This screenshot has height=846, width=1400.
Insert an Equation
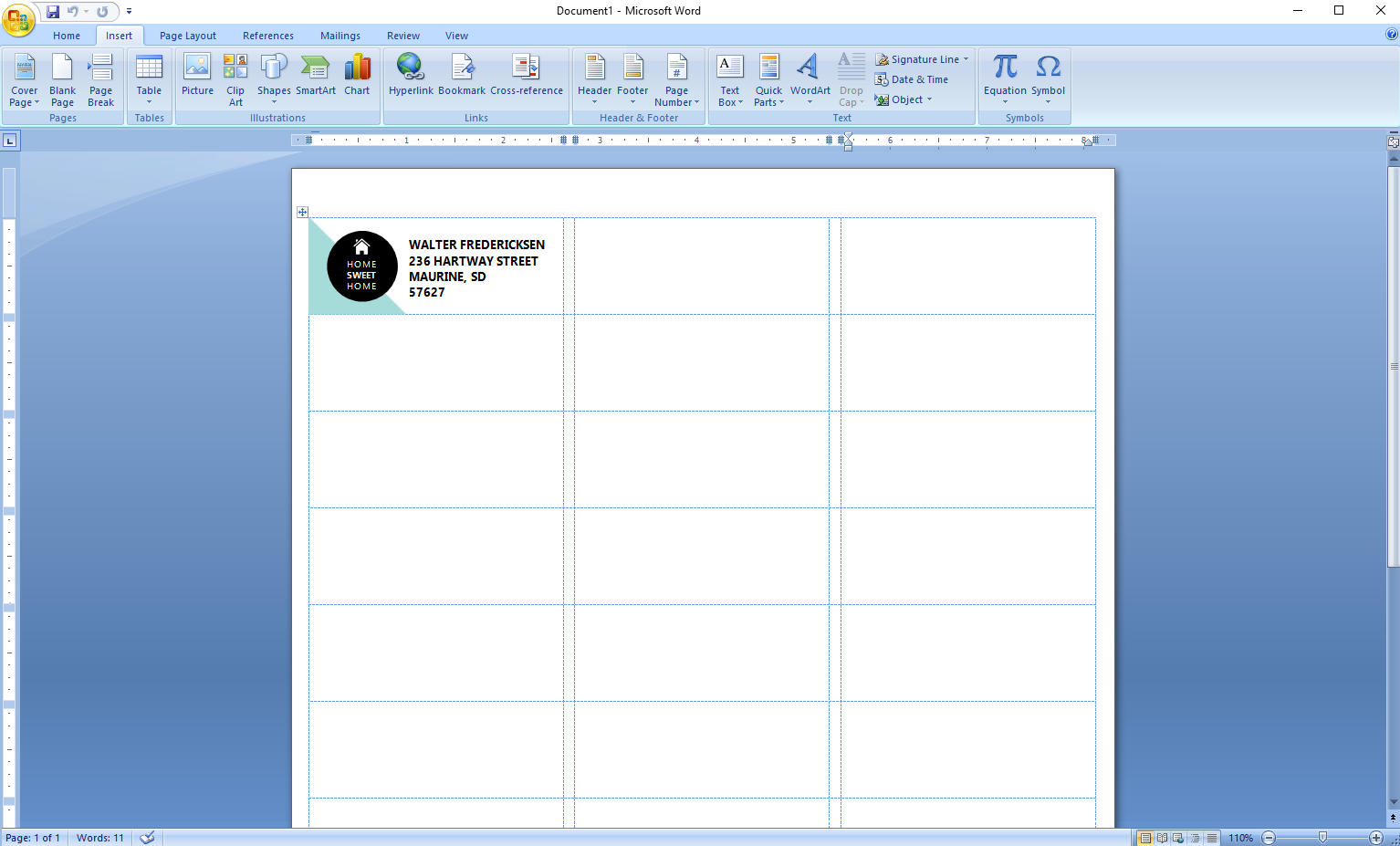[1005, 78]
